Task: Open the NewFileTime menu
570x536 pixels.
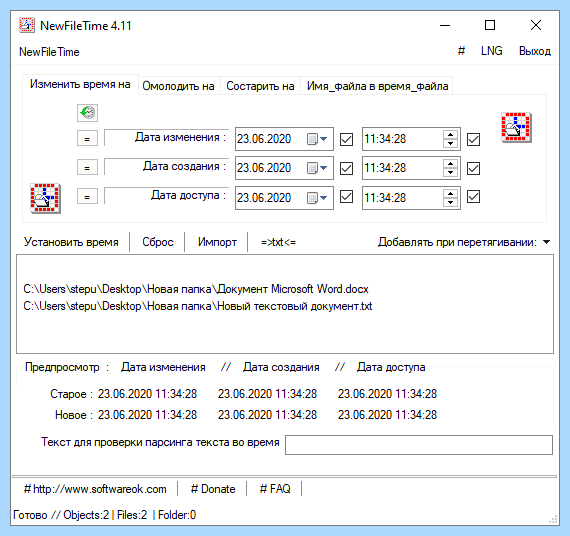Action: pos(49,52)
